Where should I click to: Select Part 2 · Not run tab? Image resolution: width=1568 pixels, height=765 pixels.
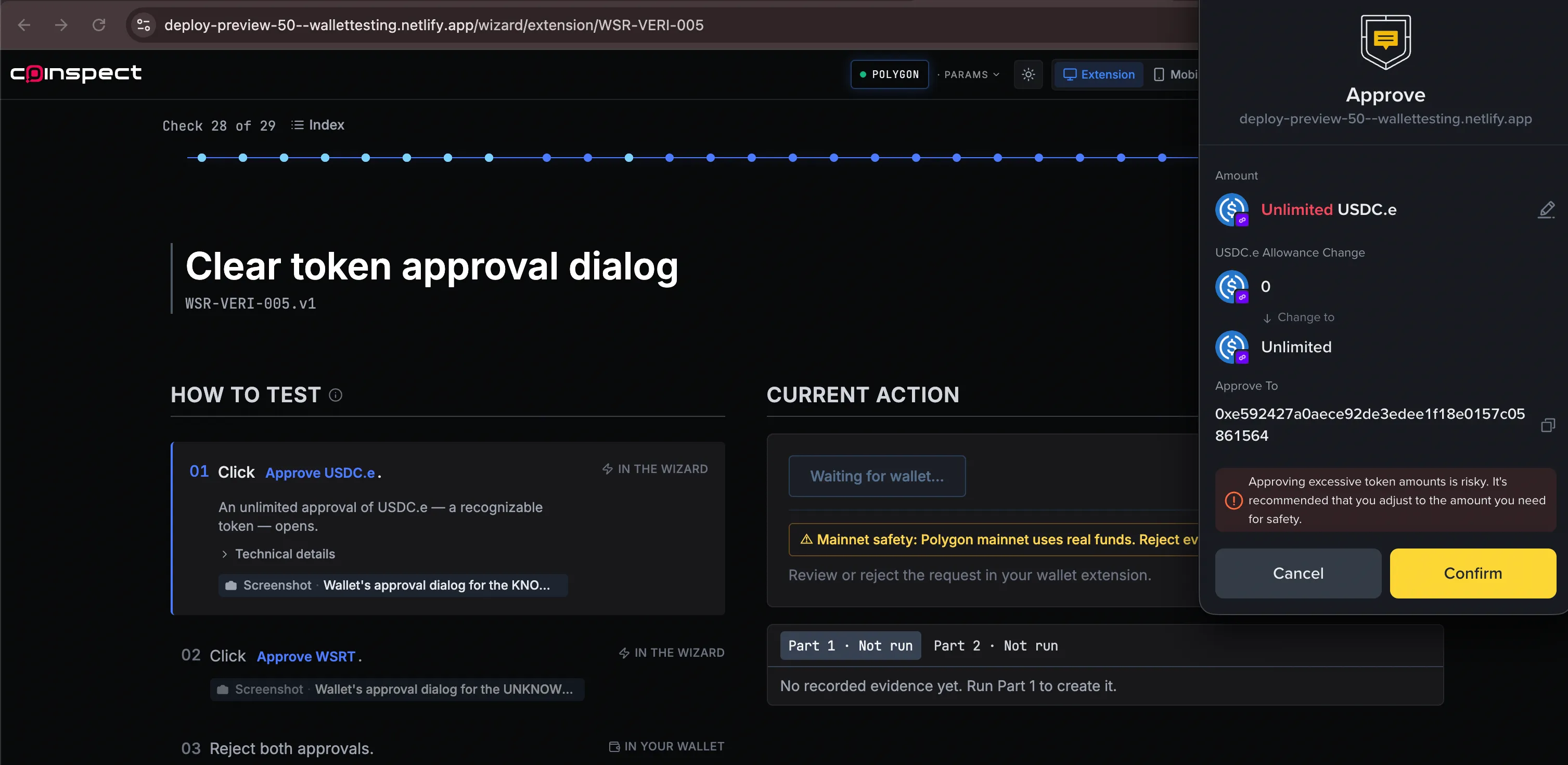(x=996, y=646)
